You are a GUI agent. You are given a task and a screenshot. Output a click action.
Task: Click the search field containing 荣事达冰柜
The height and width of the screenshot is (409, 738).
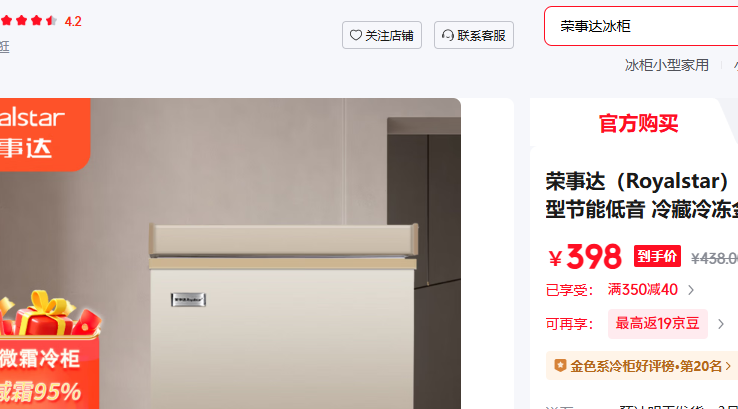coord(641,26)
